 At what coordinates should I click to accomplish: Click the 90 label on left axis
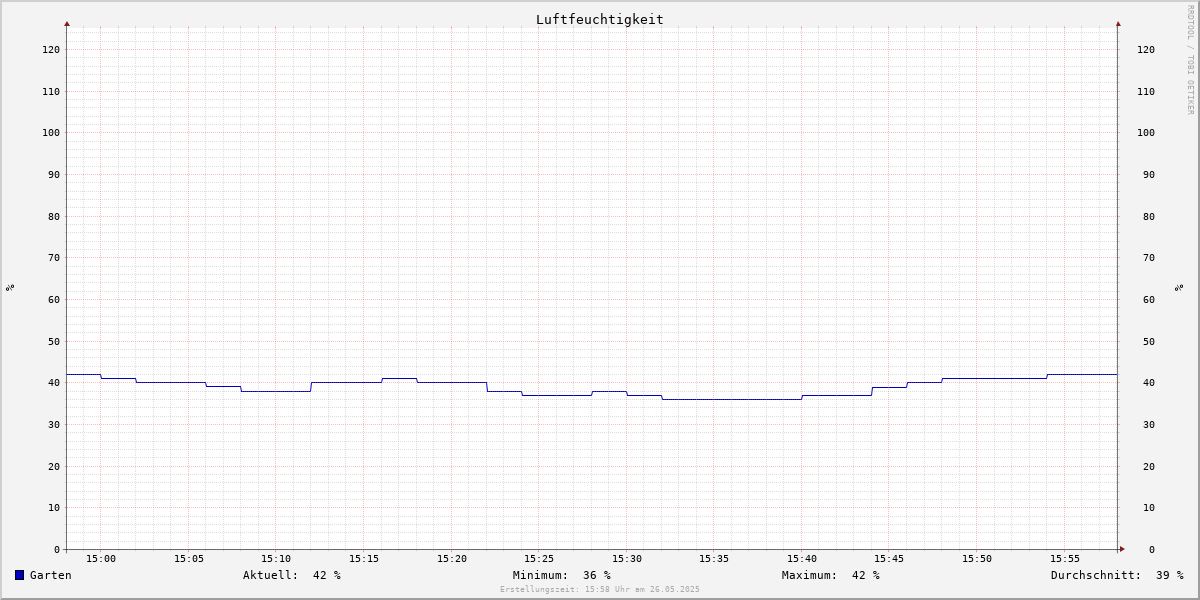coord(54,175)
